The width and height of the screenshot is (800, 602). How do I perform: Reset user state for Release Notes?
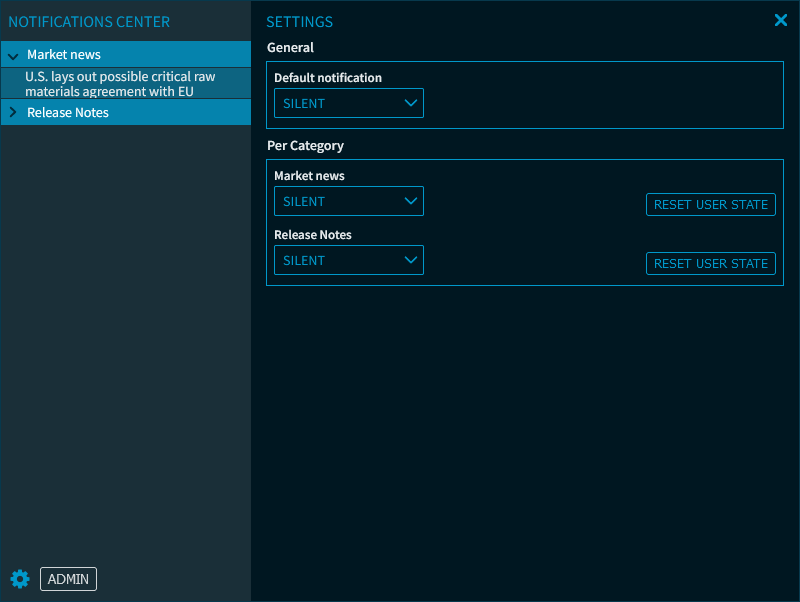tap(710, 264)
